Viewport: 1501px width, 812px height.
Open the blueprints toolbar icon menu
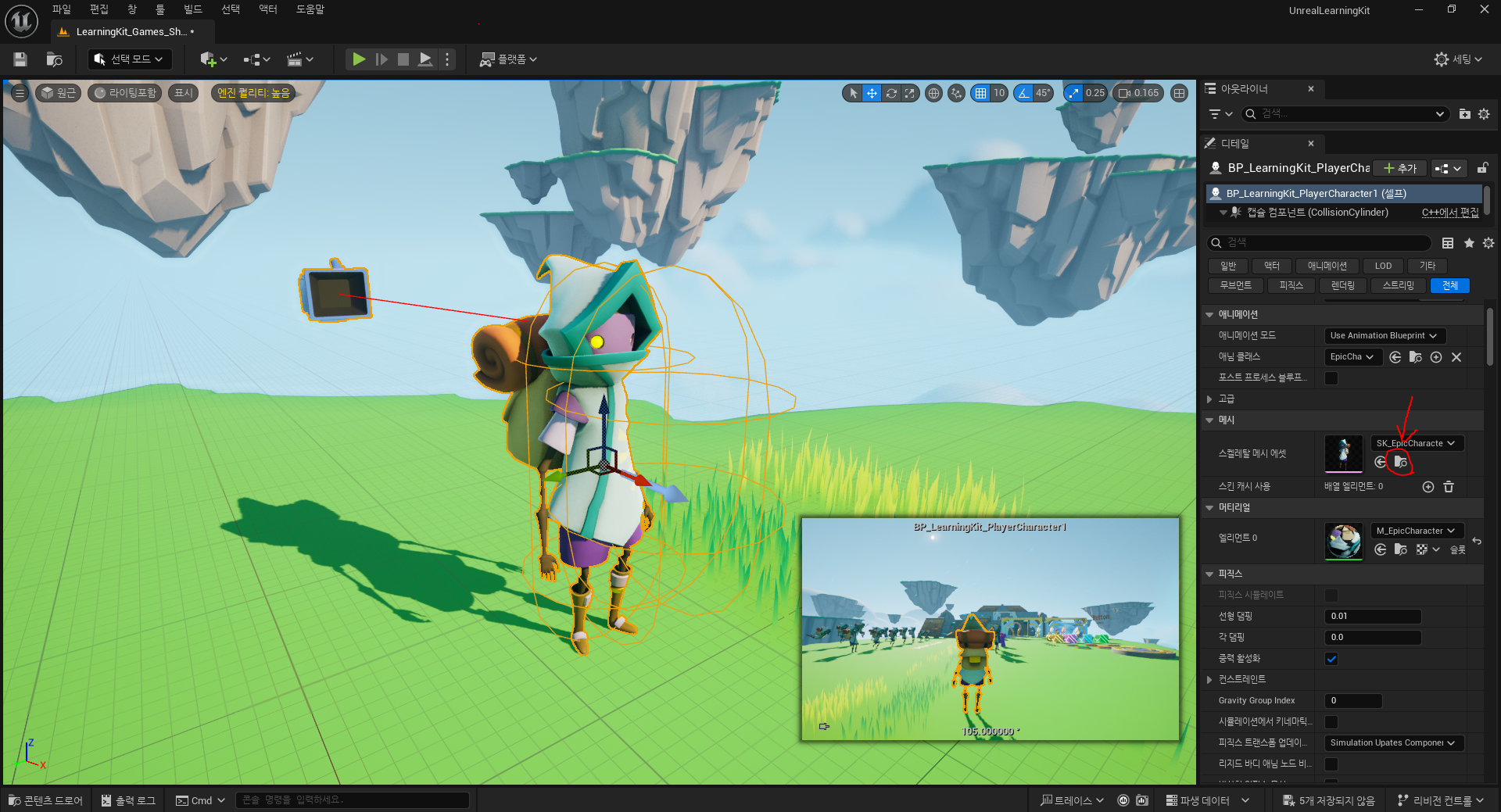(256, 59)
